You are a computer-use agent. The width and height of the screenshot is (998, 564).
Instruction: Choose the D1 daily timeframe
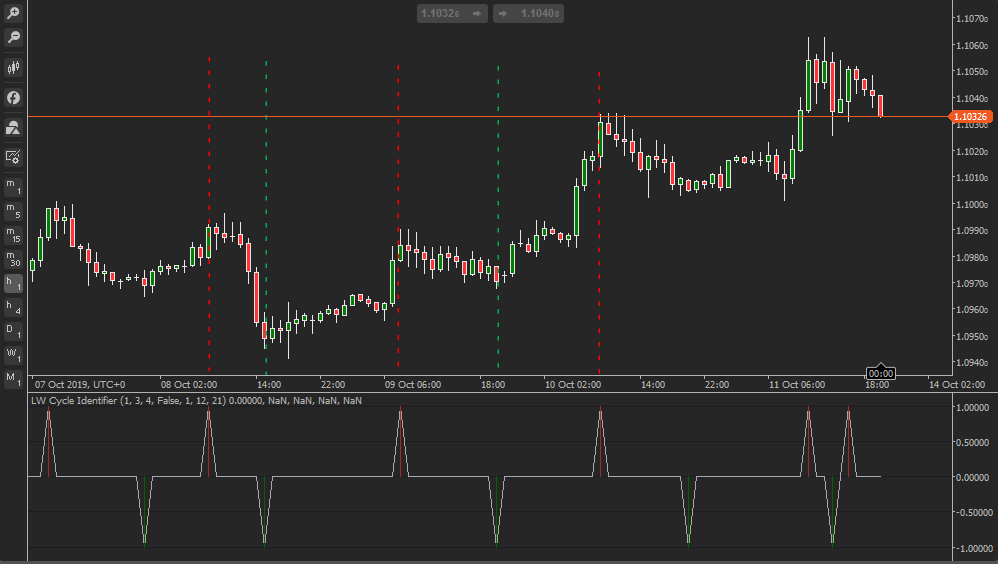point(13,331)
